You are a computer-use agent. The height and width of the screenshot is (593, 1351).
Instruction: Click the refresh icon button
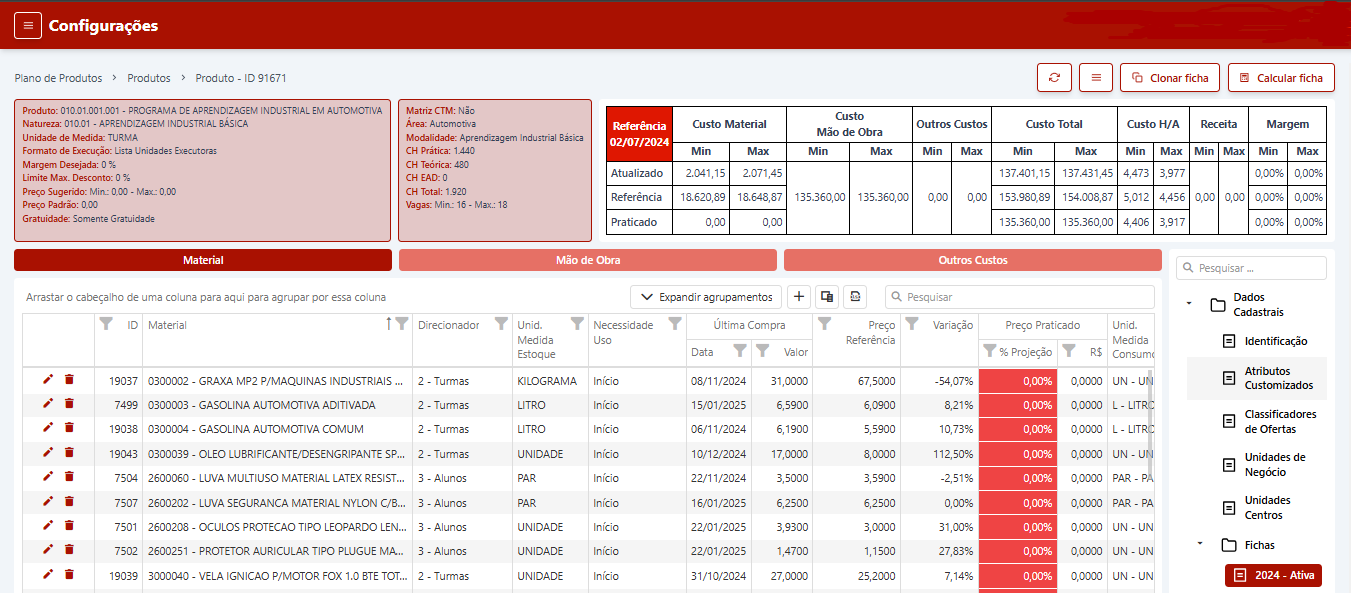tap(1054, 78)
